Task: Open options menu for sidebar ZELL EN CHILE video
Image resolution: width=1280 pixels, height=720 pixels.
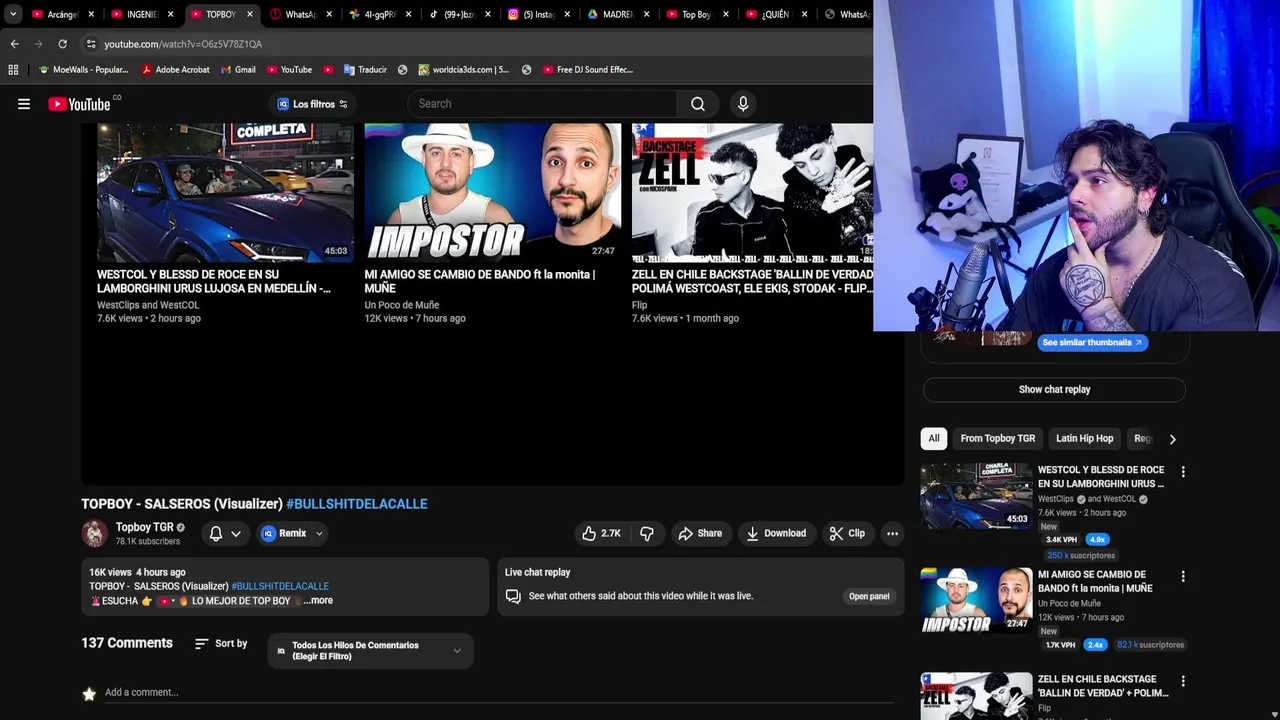Action: click(1183, 682)
